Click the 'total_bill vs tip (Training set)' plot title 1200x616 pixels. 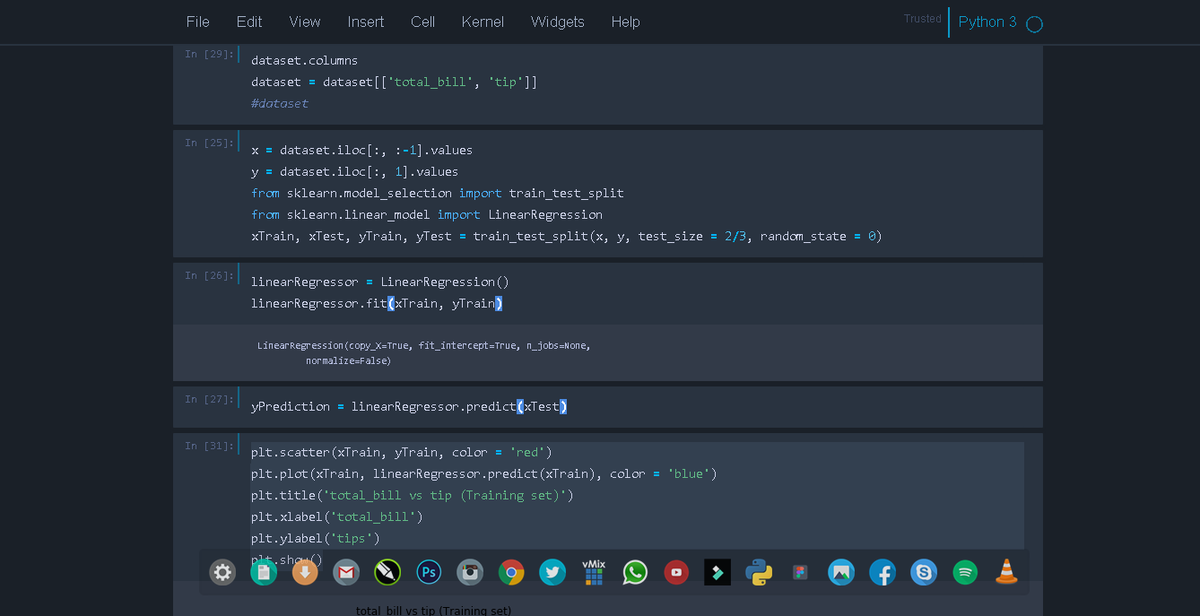434,610
